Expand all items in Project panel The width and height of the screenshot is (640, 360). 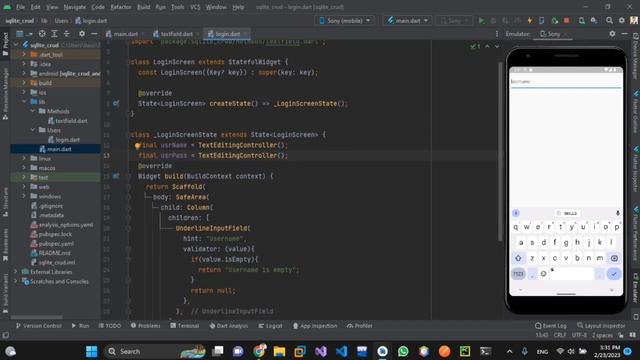(54, 34)
